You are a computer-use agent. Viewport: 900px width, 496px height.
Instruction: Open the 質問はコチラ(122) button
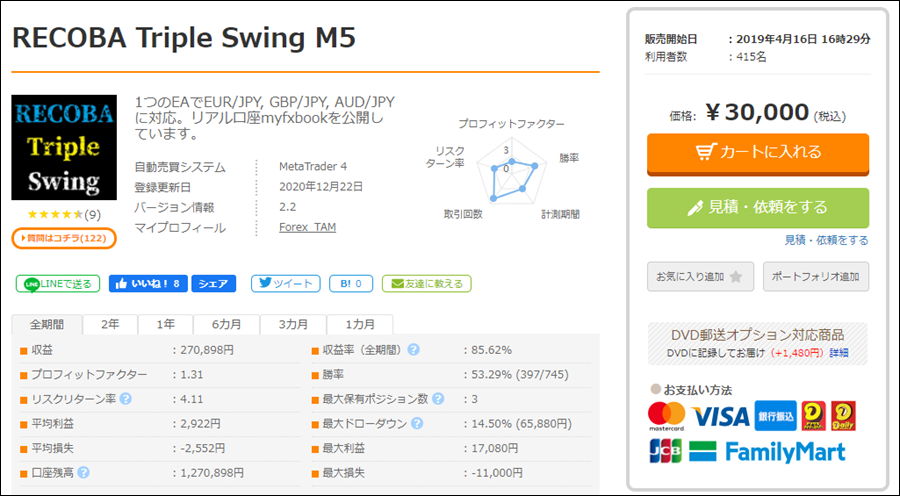[64, 238]
